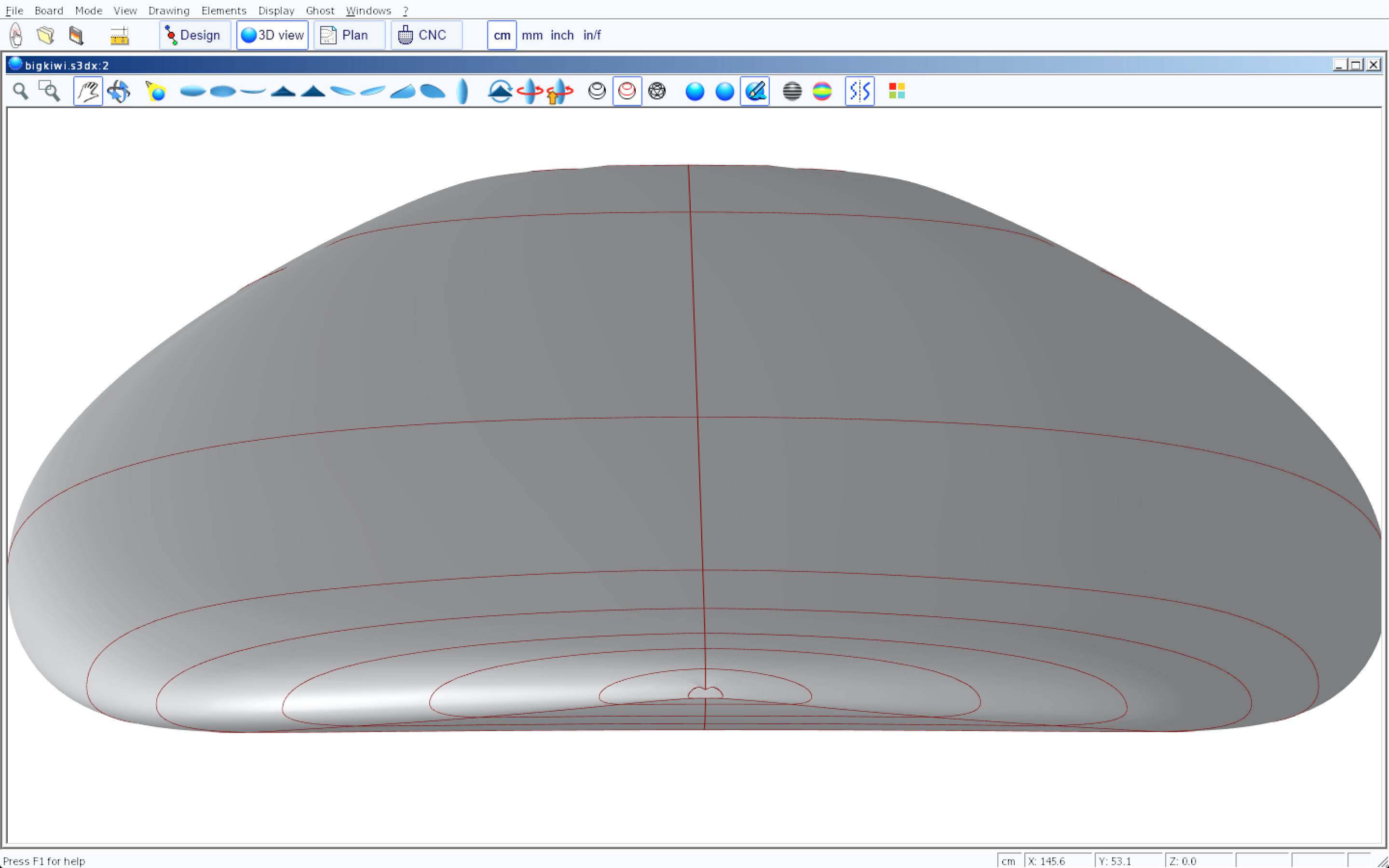Open the Plan view button
1389x868 pixels.
tap(349, 35)
